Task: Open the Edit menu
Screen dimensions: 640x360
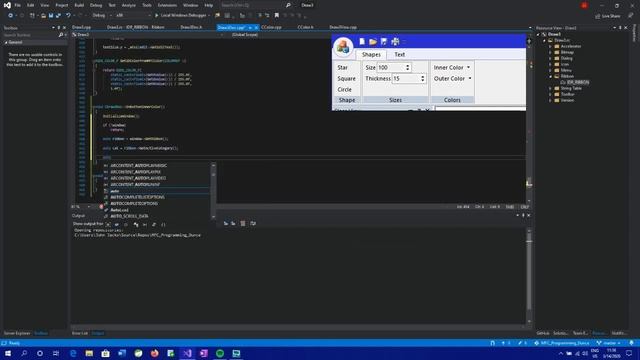Action: coord(31,5)
